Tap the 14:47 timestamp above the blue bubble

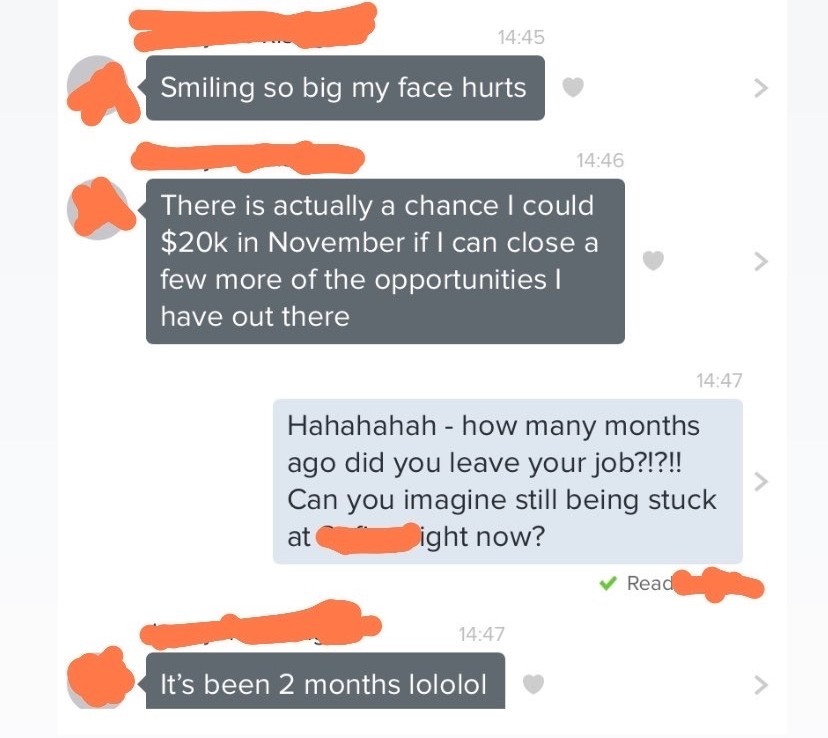(x=719, y=380)
